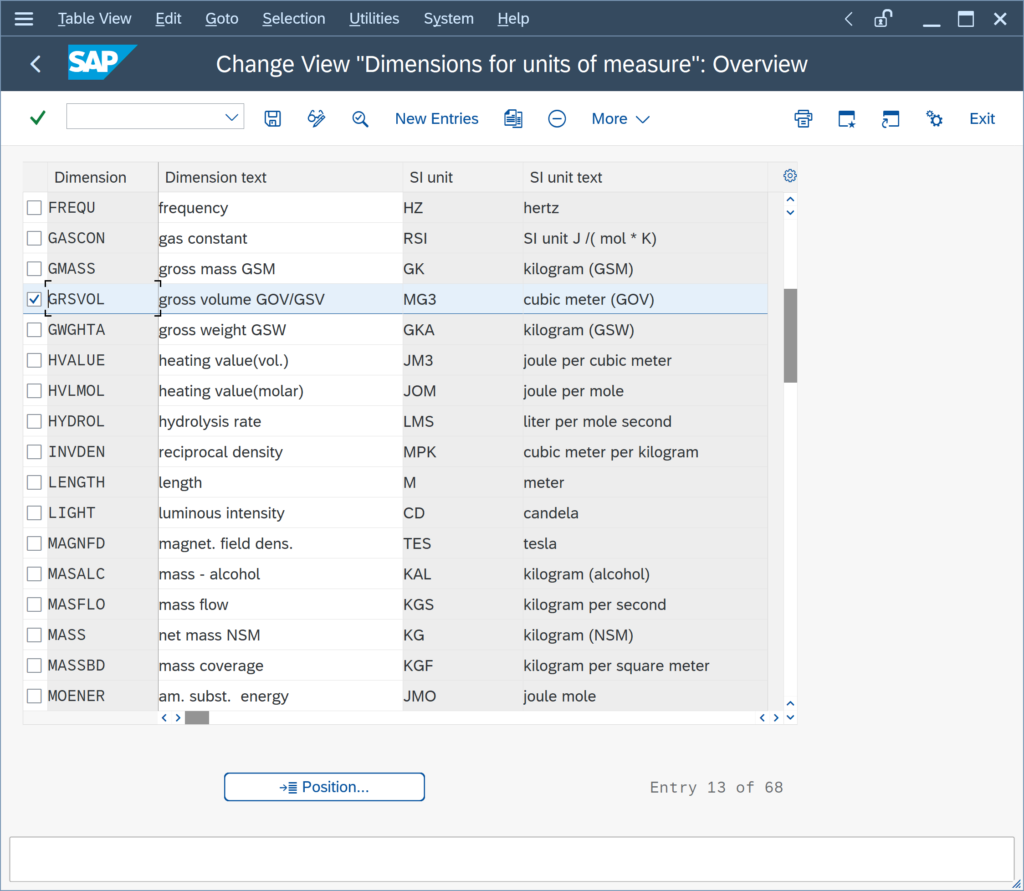Click the Dimension text column header

point(280,177)
